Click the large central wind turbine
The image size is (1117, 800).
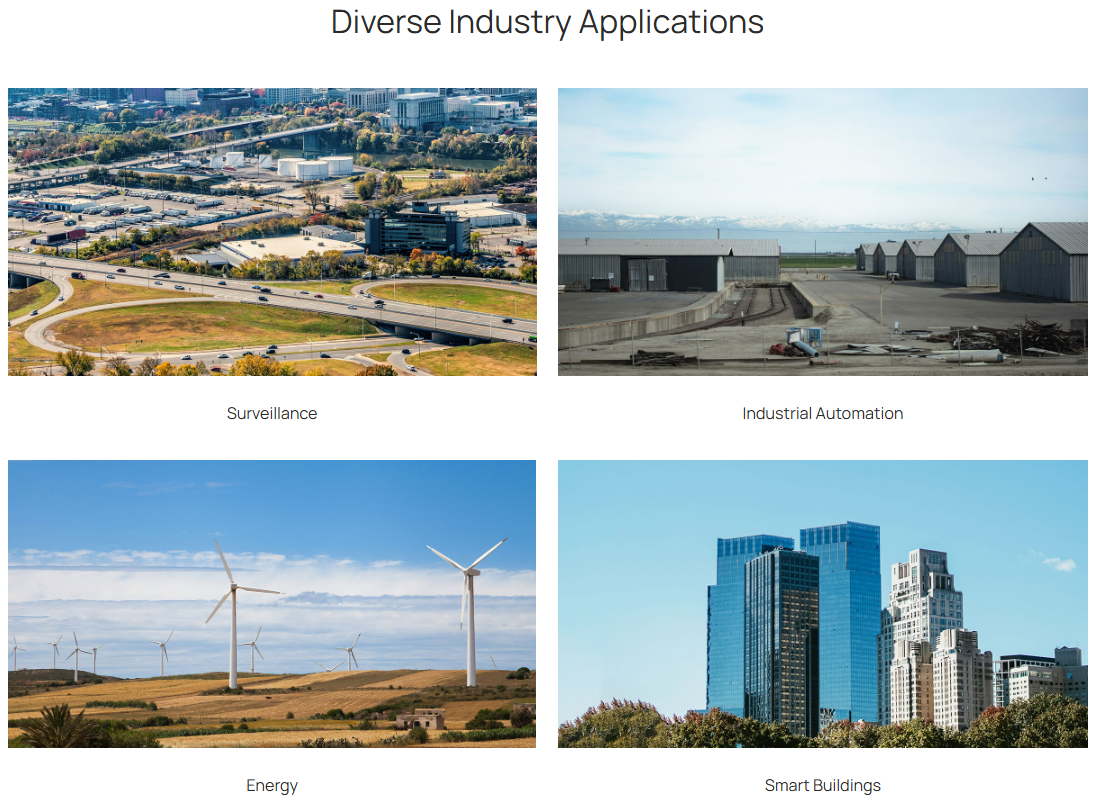point(233,620)
